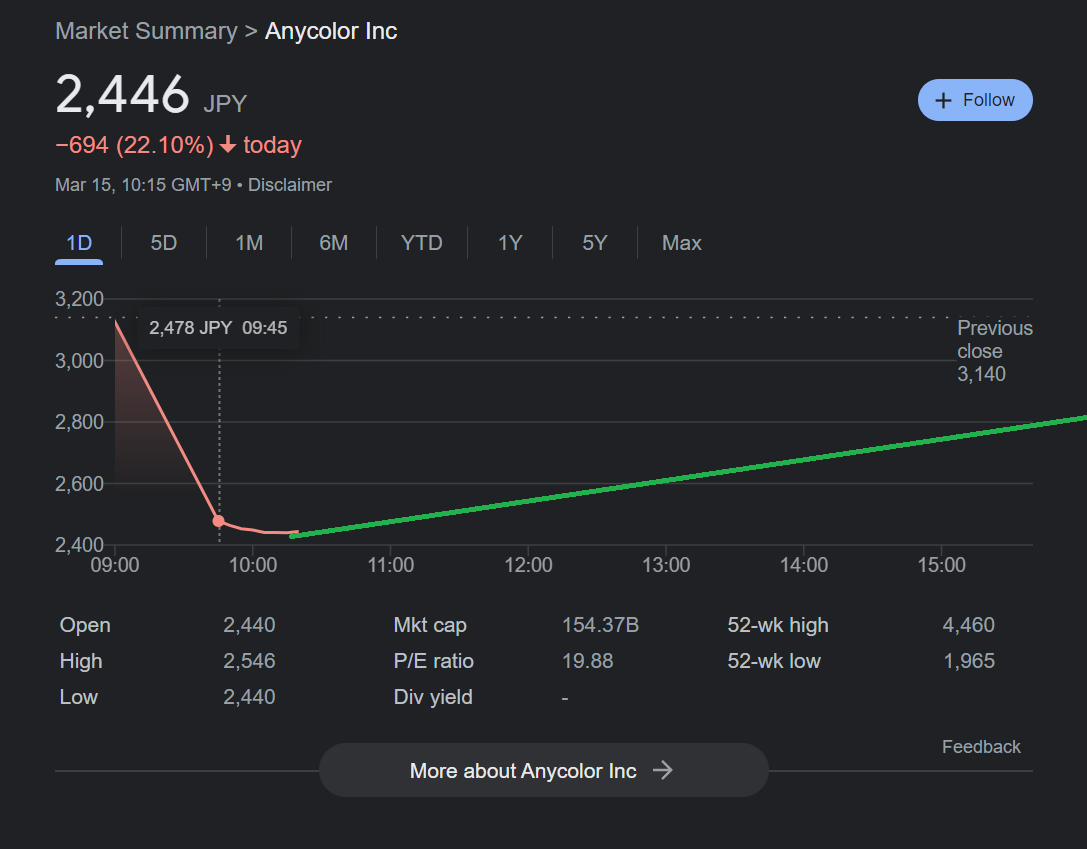Switch to the 5D chart tab
The width and height of the screenshot is (1087, 849).
pos(163,243)
